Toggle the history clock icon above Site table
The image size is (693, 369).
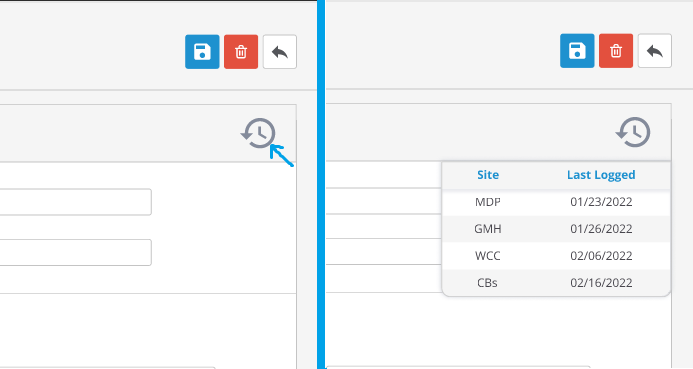click(x=633, y=132)
